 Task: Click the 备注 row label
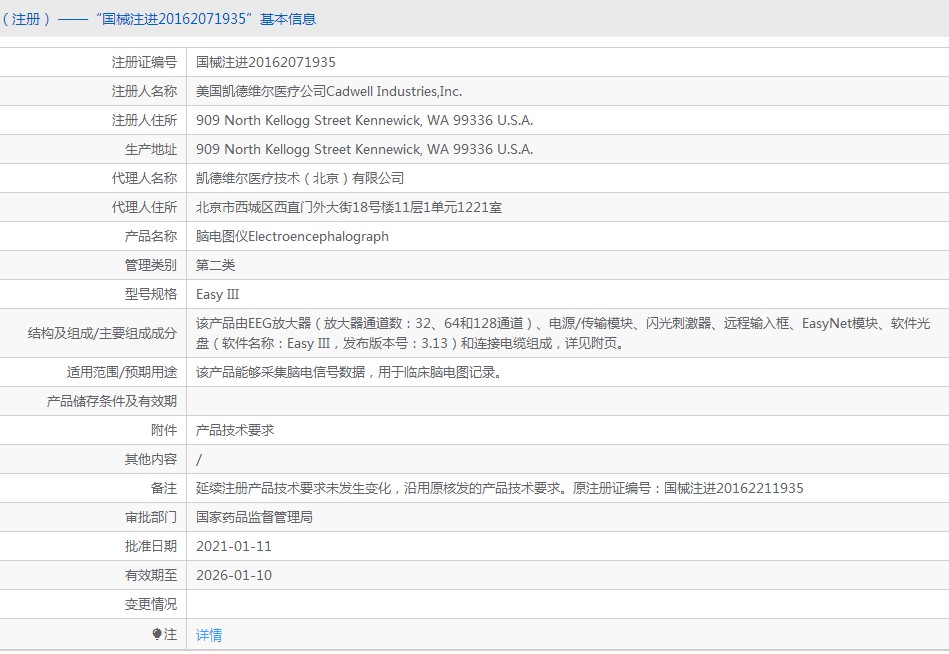pos(164,488)
